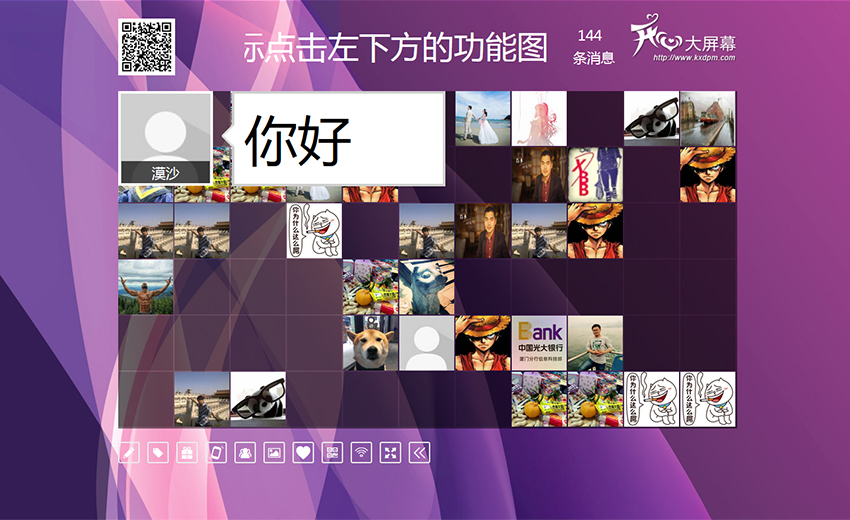Click the large QR code at top left
The image size is (850, 520).
click(x=146, y=47)
